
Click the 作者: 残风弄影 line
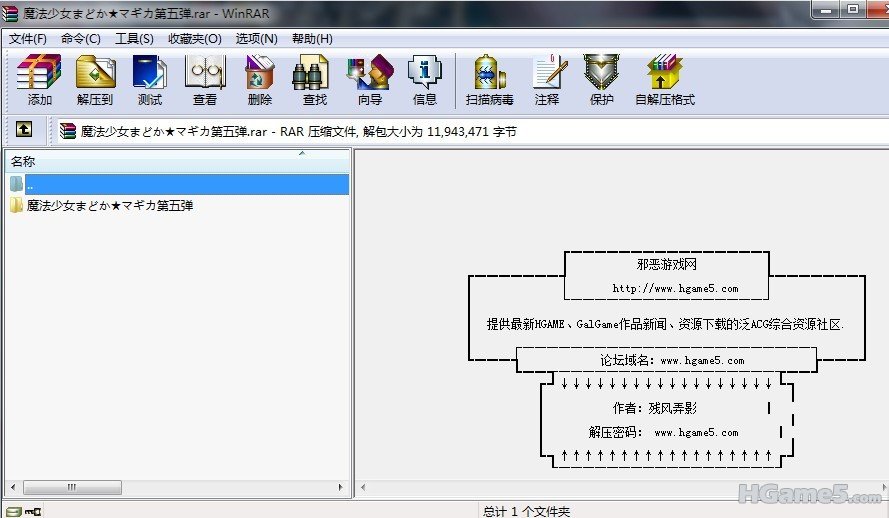[x=655, y=408]
